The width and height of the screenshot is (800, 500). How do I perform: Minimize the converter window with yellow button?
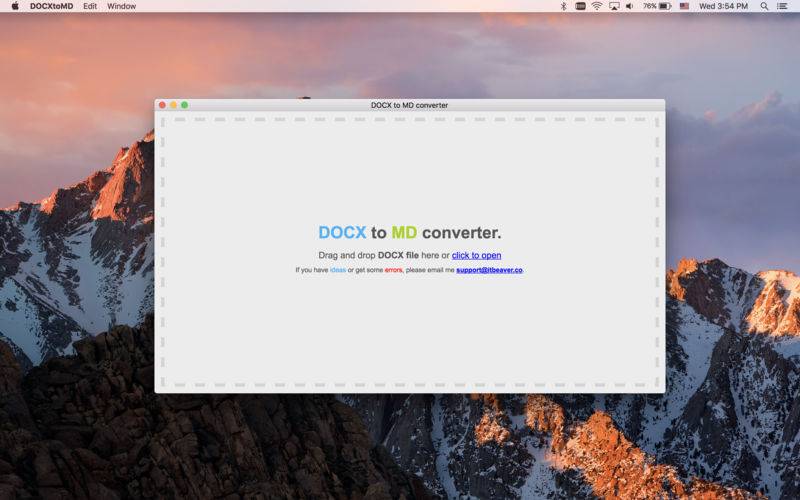[x=173, y=105]
